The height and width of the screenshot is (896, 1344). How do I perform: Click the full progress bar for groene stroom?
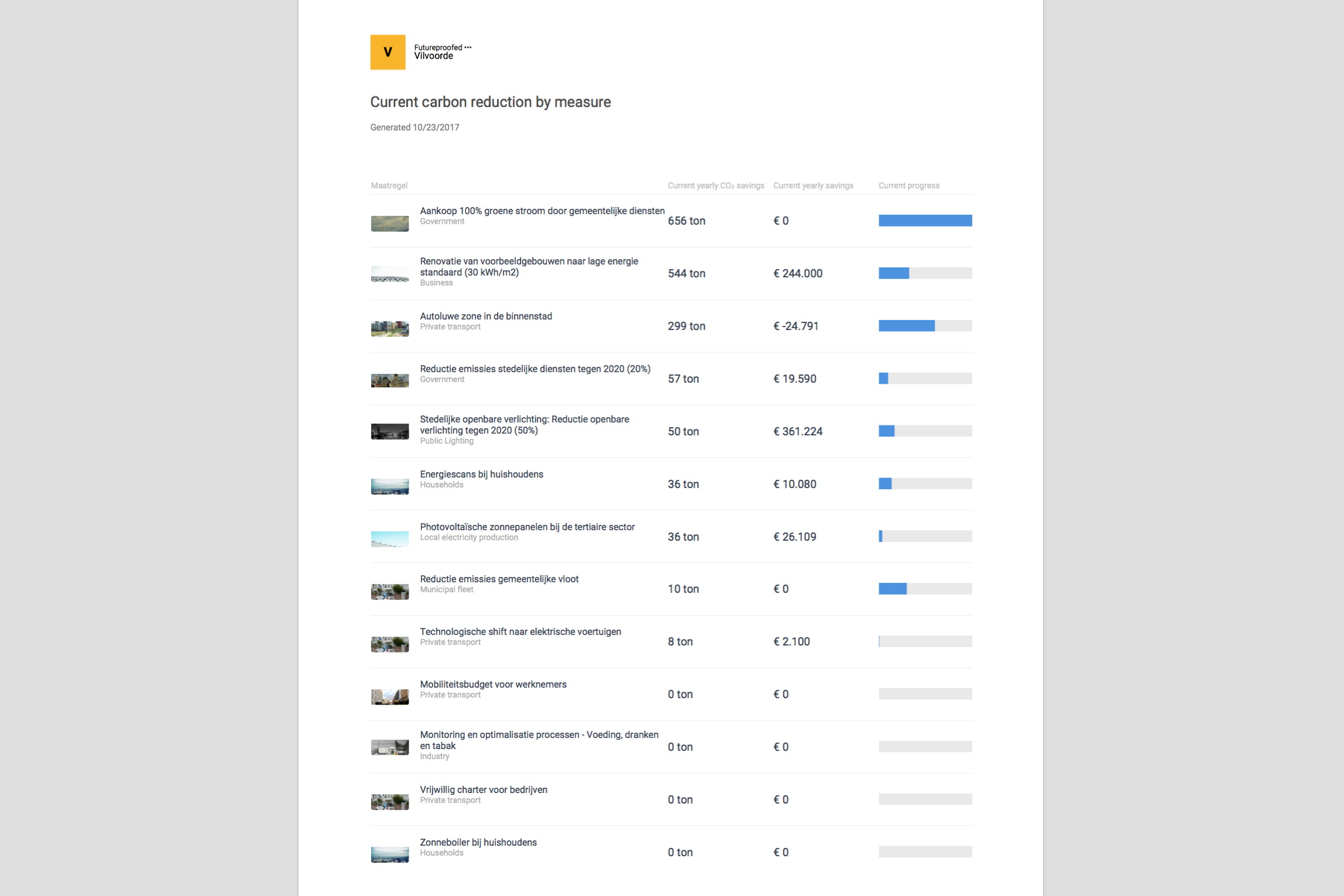click(x=925, y=221)
